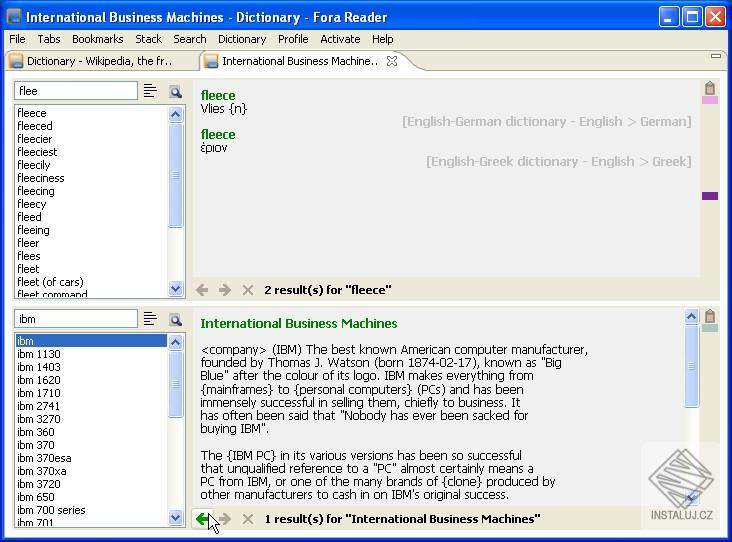Image resolution: width=732 pixels, height=542 pixels.
Task: Select 'ibm 1620' in the list
Action: pos(39,380)
